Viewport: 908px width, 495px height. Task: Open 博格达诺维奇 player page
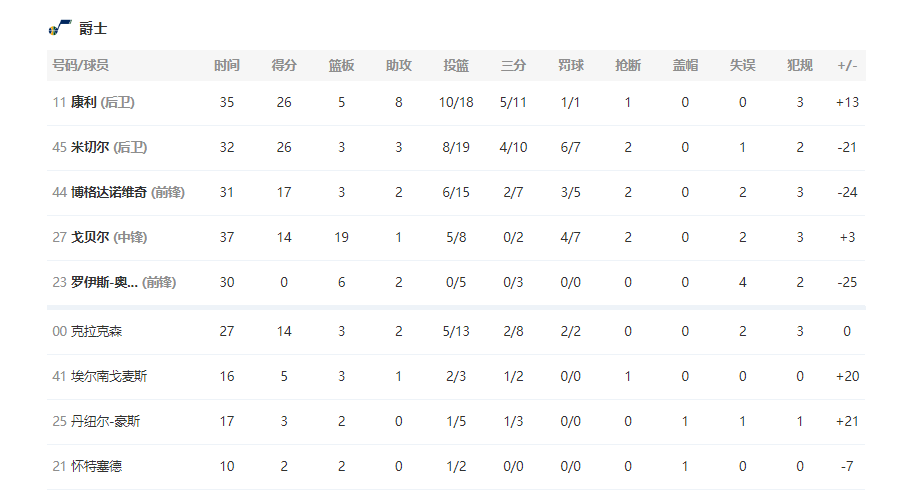pos(109,192)
